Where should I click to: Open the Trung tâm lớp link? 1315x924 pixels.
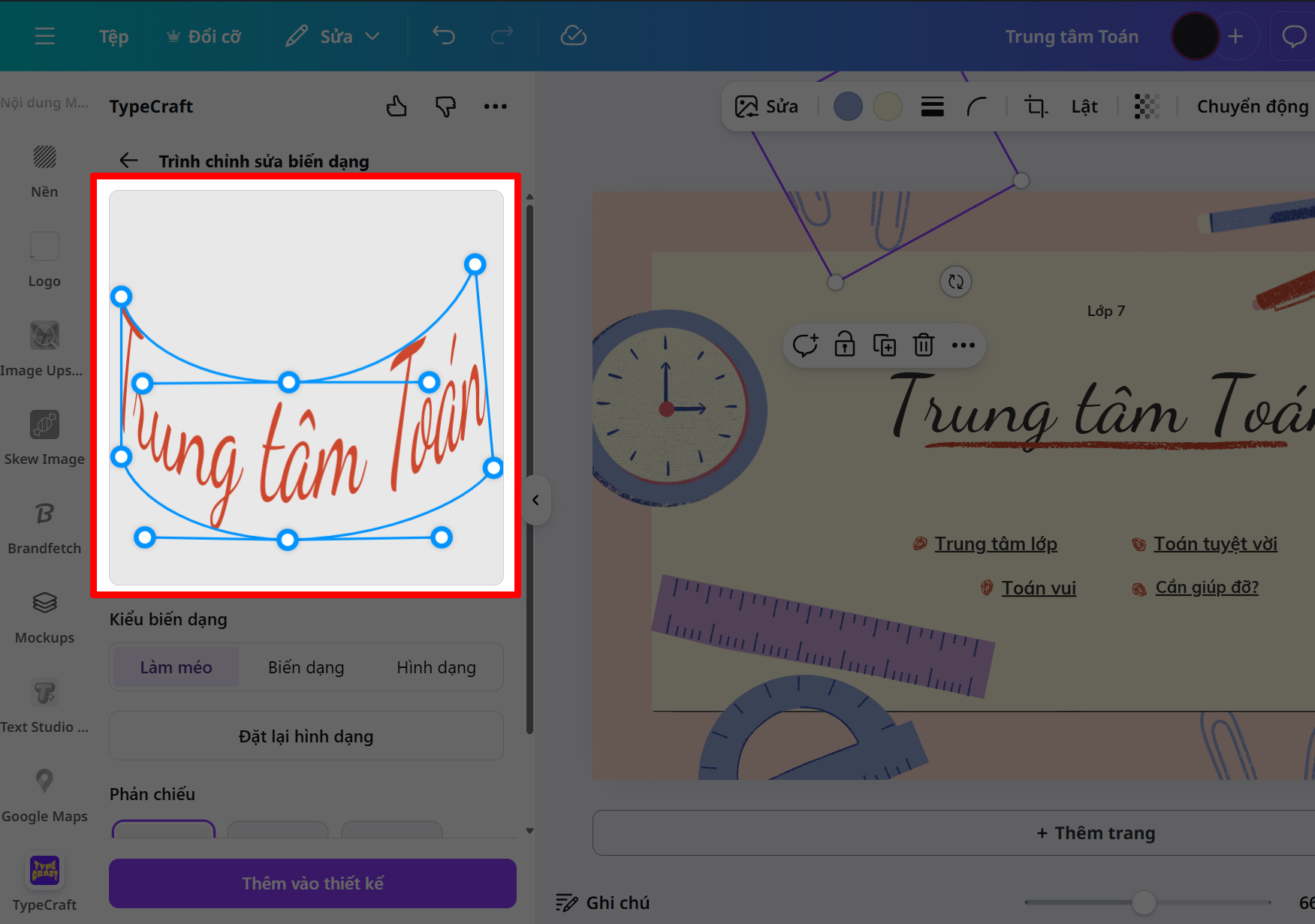point(996,543)
